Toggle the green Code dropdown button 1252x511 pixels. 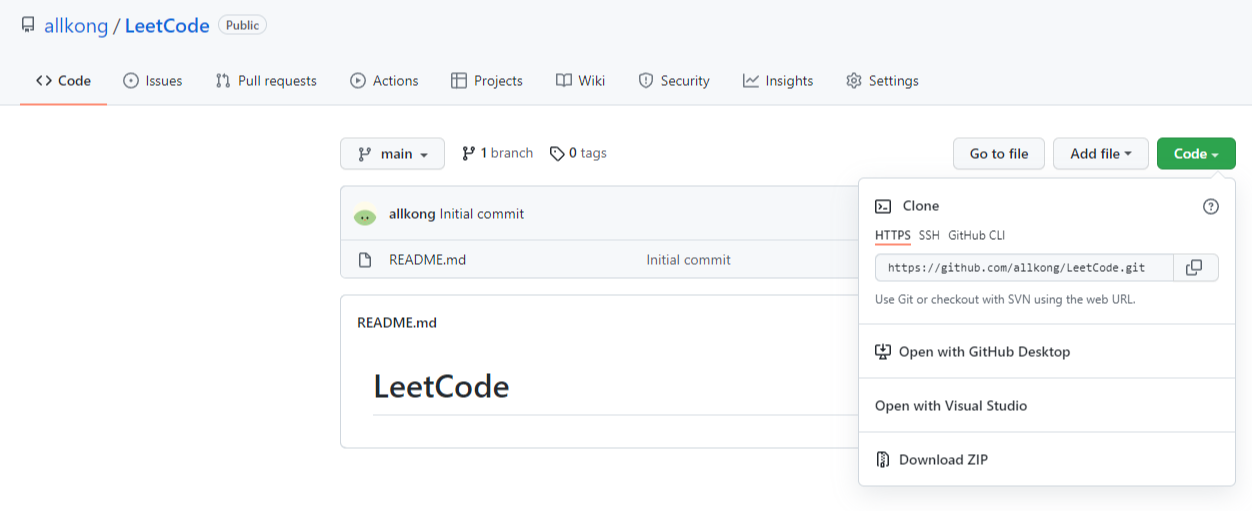click(1196, 154)
